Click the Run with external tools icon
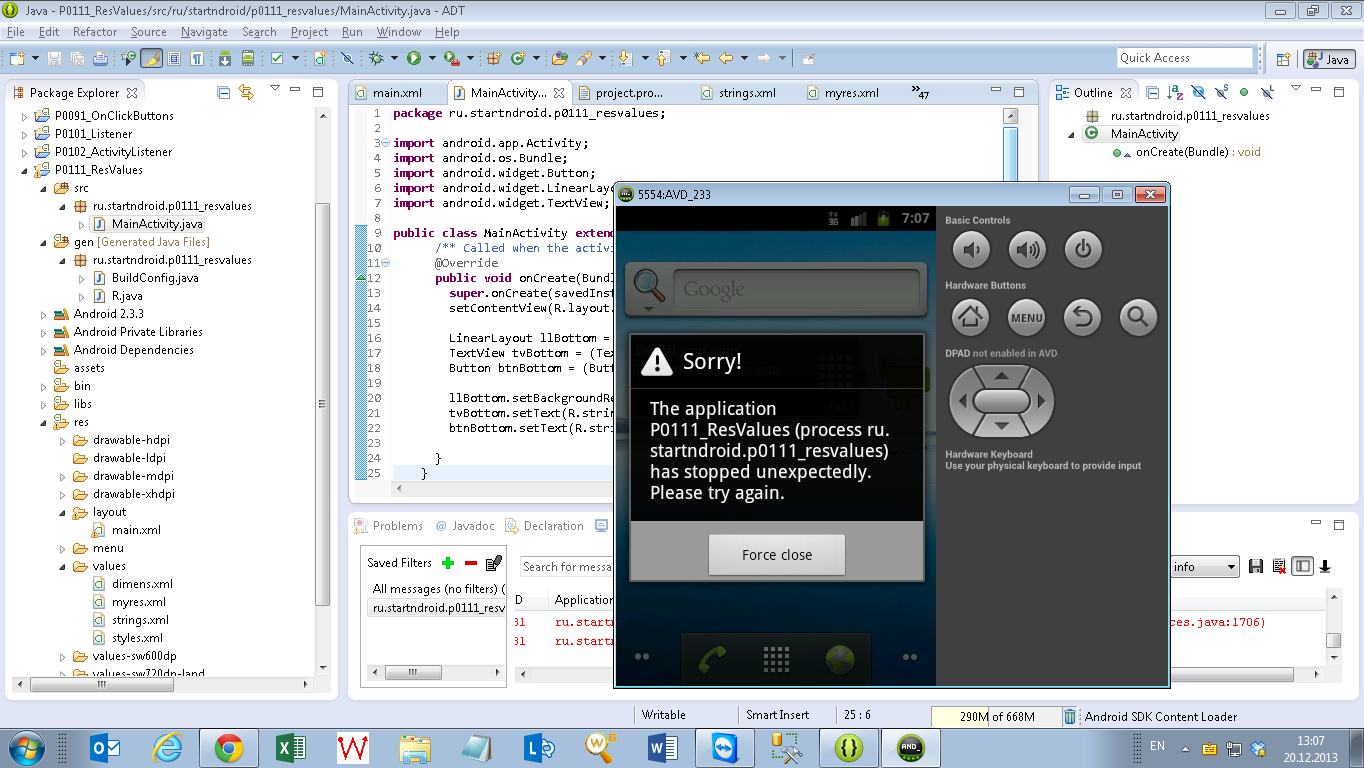 coord(452,58)
